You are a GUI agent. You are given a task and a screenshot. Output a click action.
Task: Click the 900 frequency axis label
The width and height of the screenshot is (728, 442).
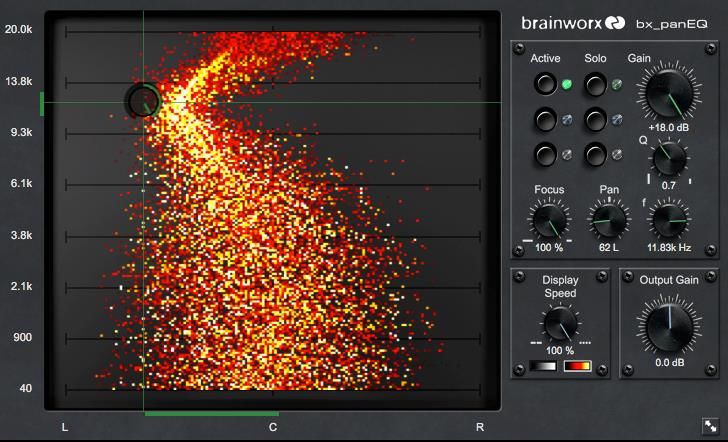23,338
